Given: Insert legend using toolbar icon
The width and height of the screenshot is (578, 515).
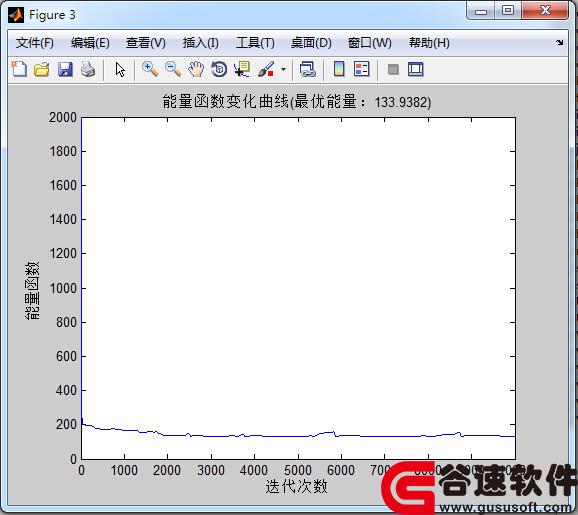Looking at the screenshot, I should pyautogui.click(x=362, y=69).
